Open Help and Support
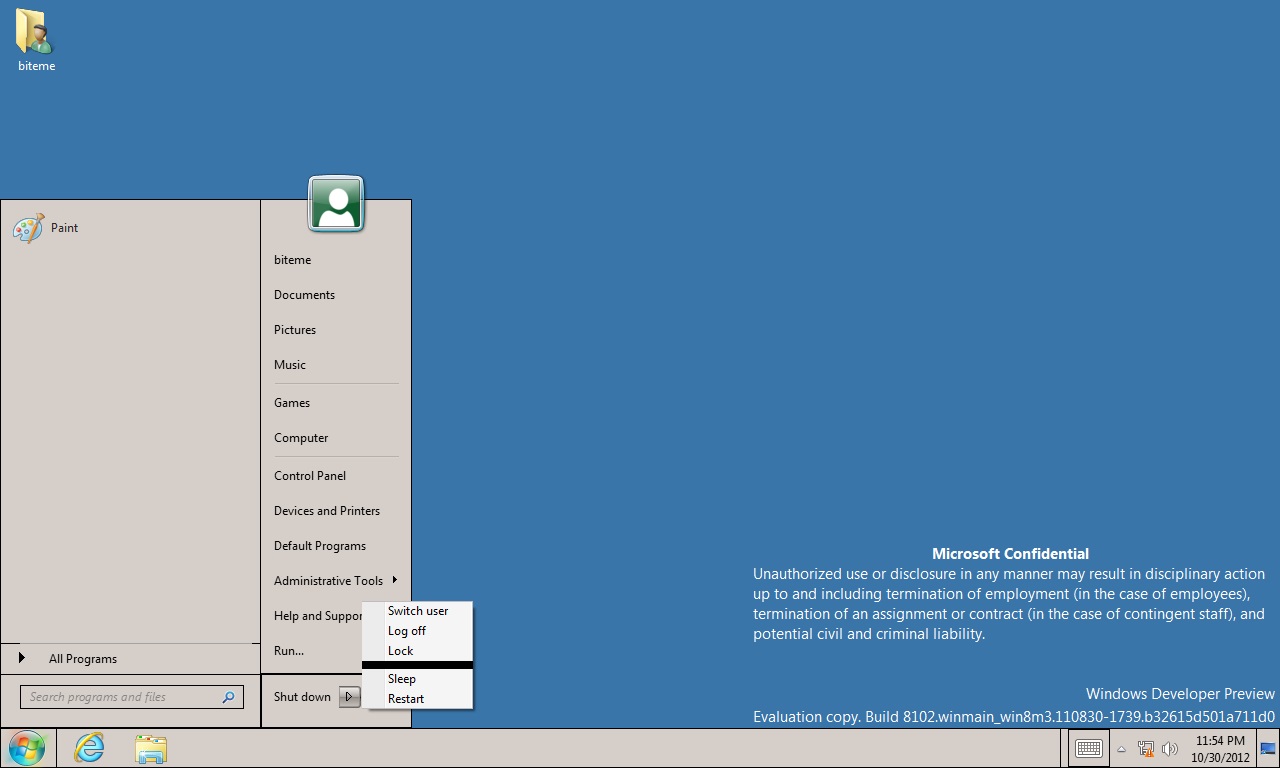This screenshot has width=1280, height=768. 318,616
